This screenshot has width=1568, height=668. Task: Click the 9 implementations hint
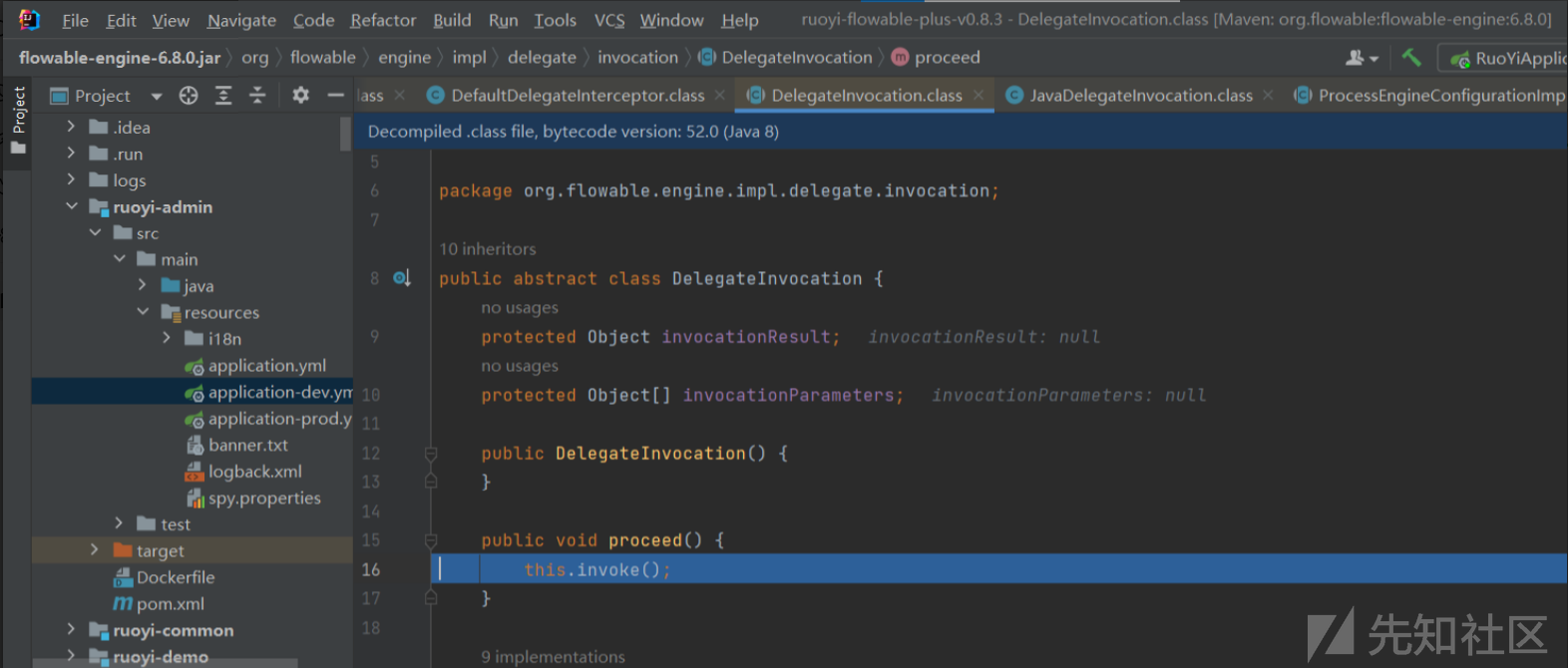553,657
